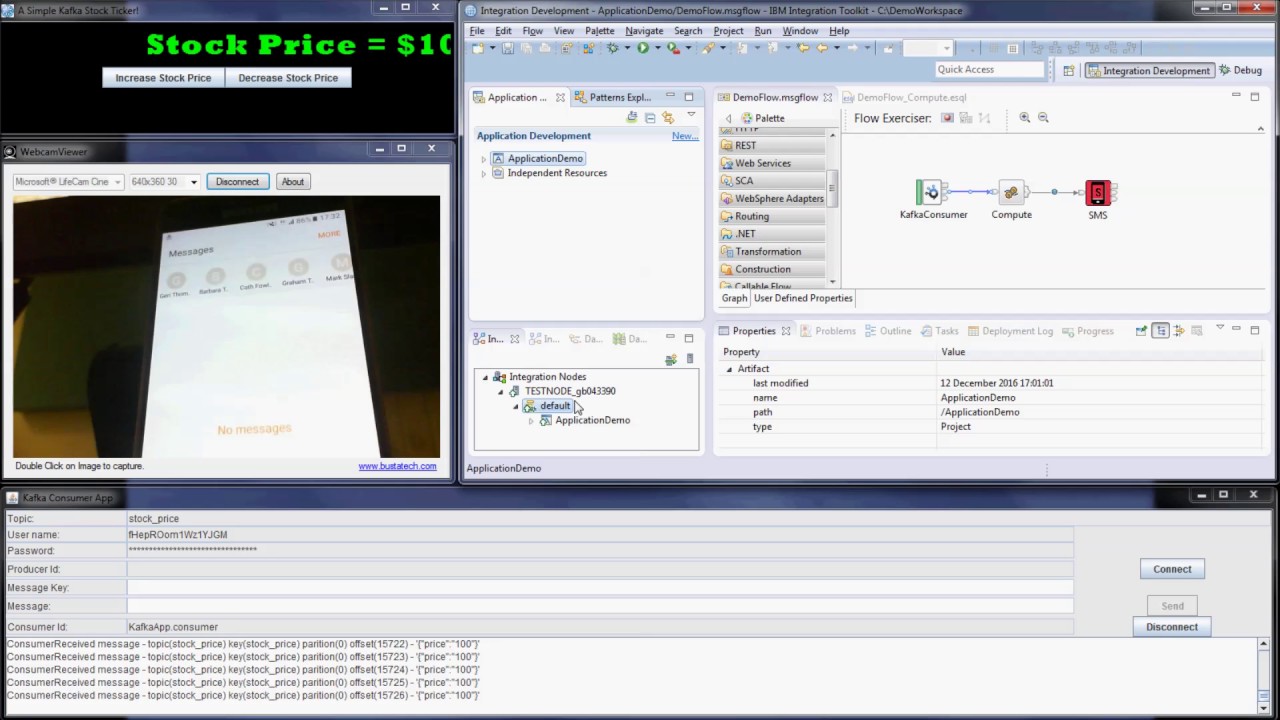Open the WebSphere Adapters palette drawer

click(772, 199)
